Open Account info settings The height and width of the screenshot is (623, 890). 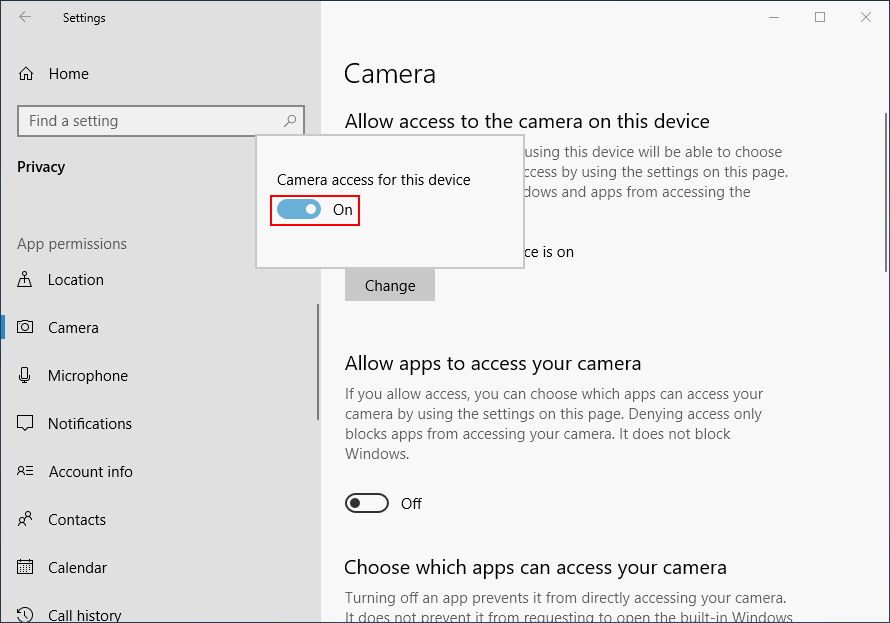90,472
